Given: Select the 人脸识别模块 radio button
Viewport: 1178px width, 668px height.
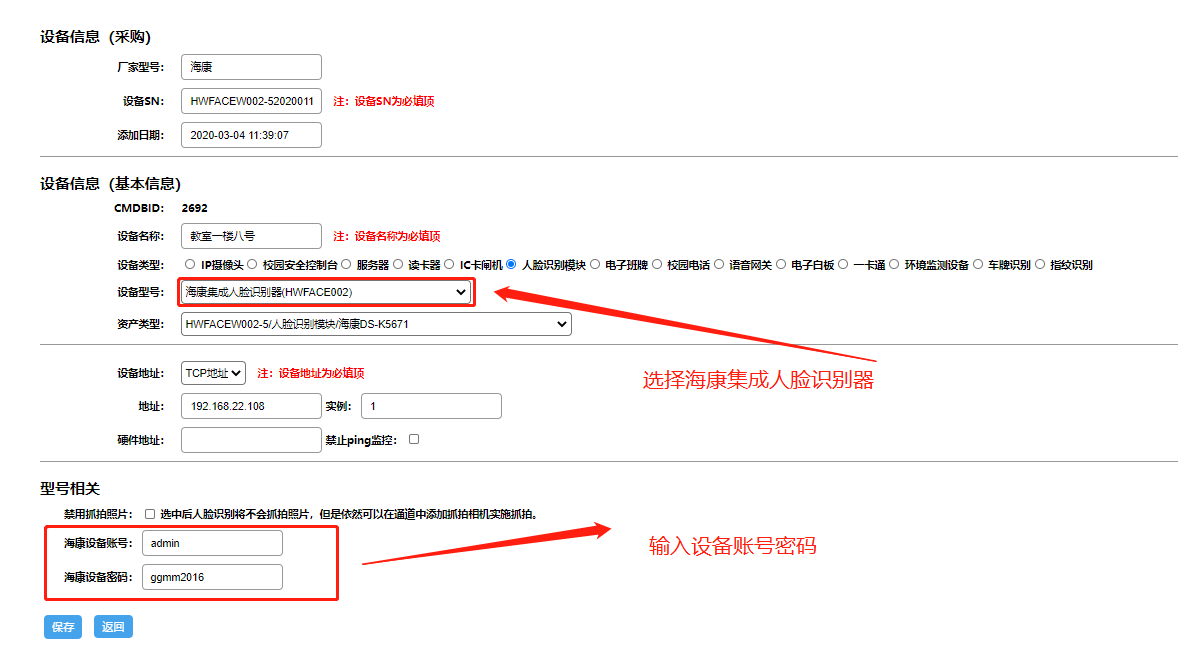Looking at the screenshot, I should coord(511,265).
